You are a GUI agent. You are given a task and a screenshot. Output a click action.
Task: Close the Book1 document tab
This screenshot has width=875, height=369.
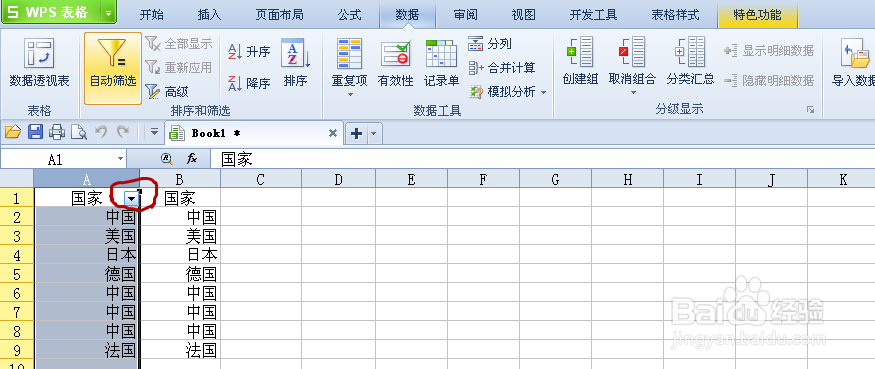(x=333, y=133)
